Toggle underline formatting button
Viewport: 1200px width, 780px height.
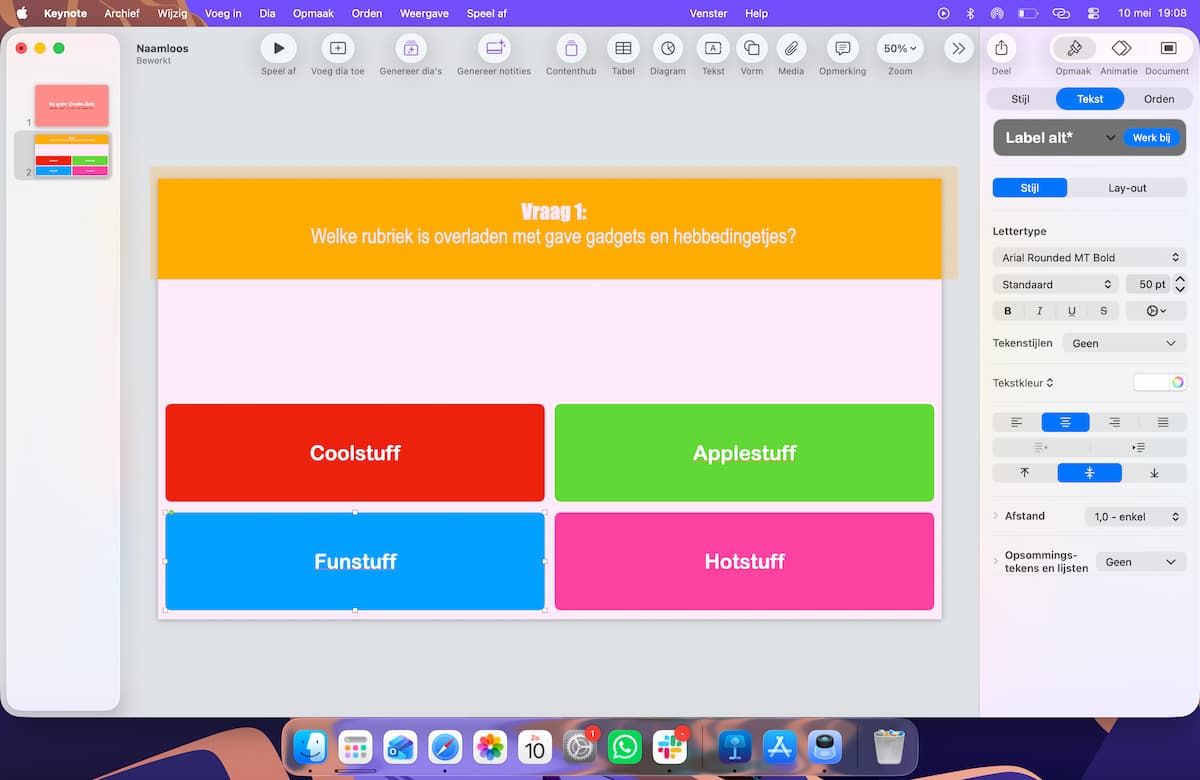point(1072,311)
